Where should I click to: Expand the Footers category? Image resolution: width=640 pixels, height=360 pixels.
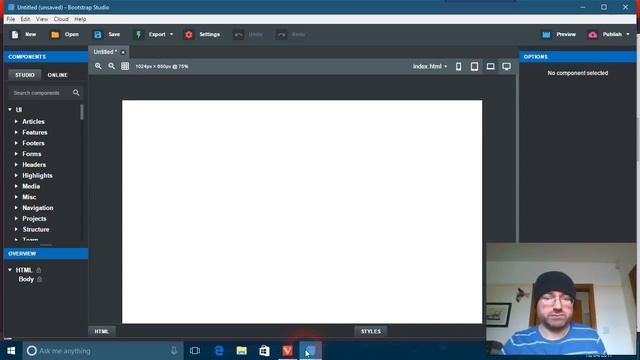pos(16,143)
